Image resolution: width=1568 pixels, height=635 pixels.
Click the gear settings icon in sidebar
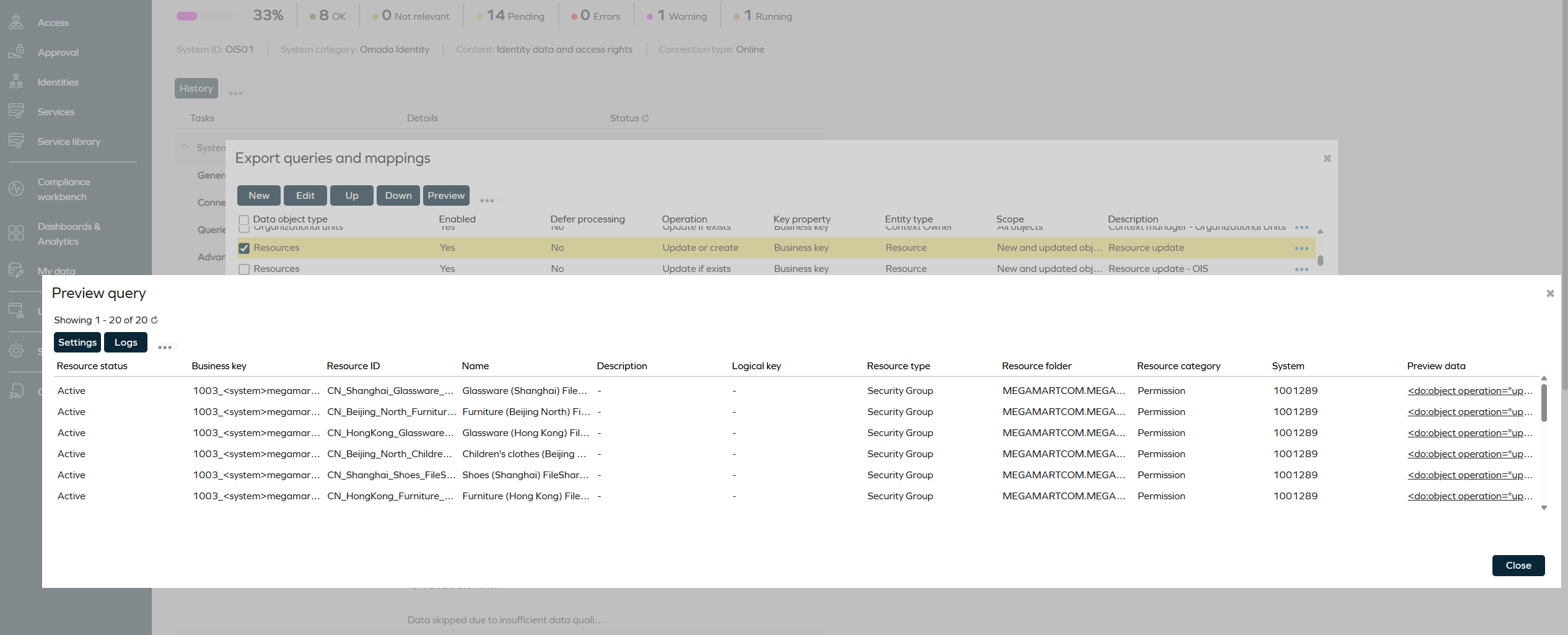click(16, 351)
